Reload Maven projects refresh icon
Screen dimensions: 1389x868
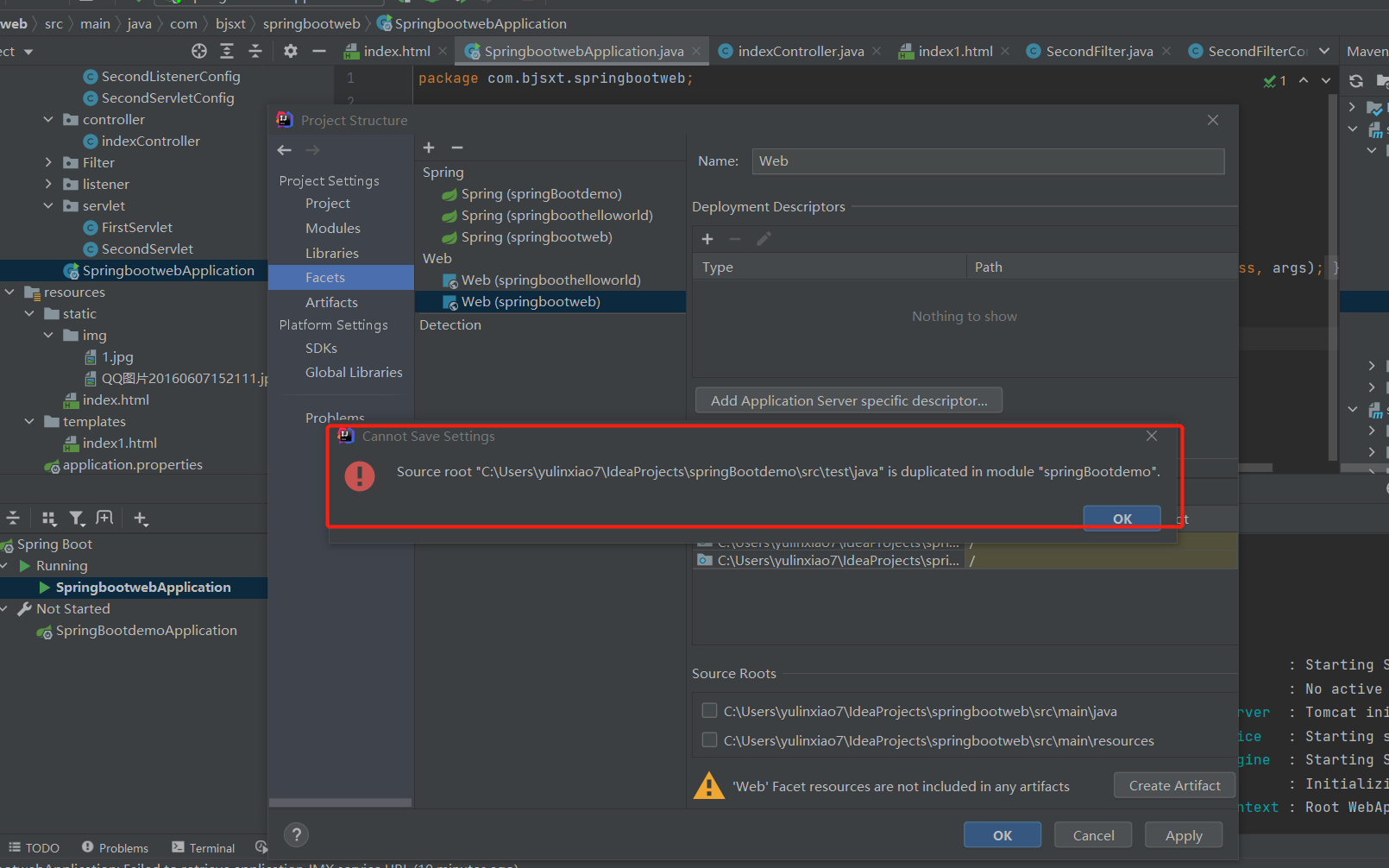pos(1356,81)
